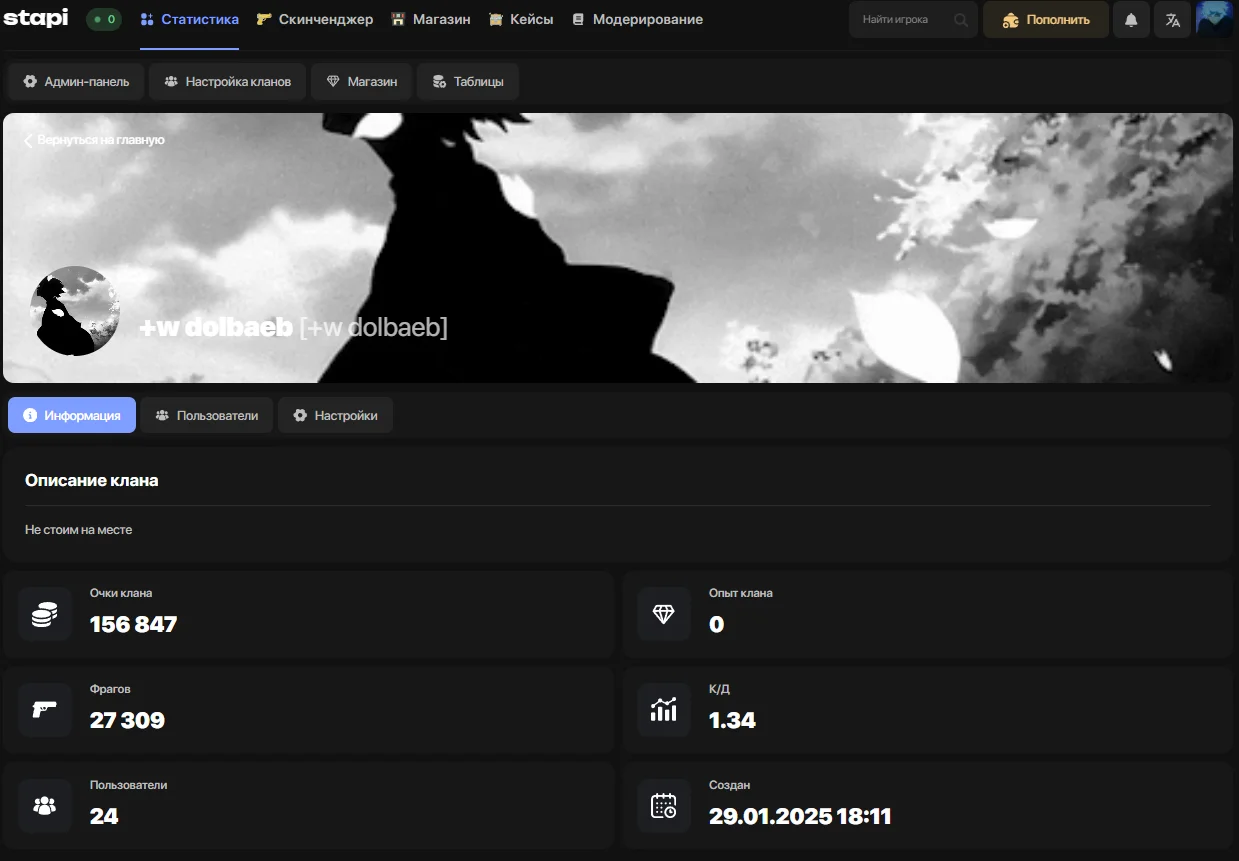1239x861 pixels.
Task: Open the Статистика tab
Action: (190, 20)
